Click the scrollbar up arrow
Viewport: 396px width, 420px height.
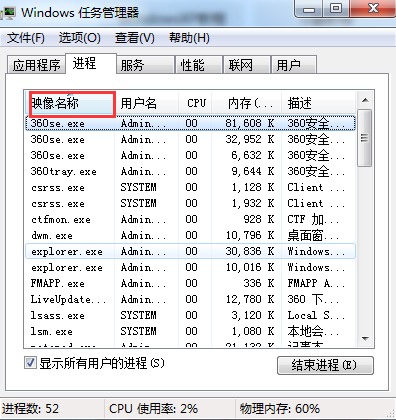point(365,100)
